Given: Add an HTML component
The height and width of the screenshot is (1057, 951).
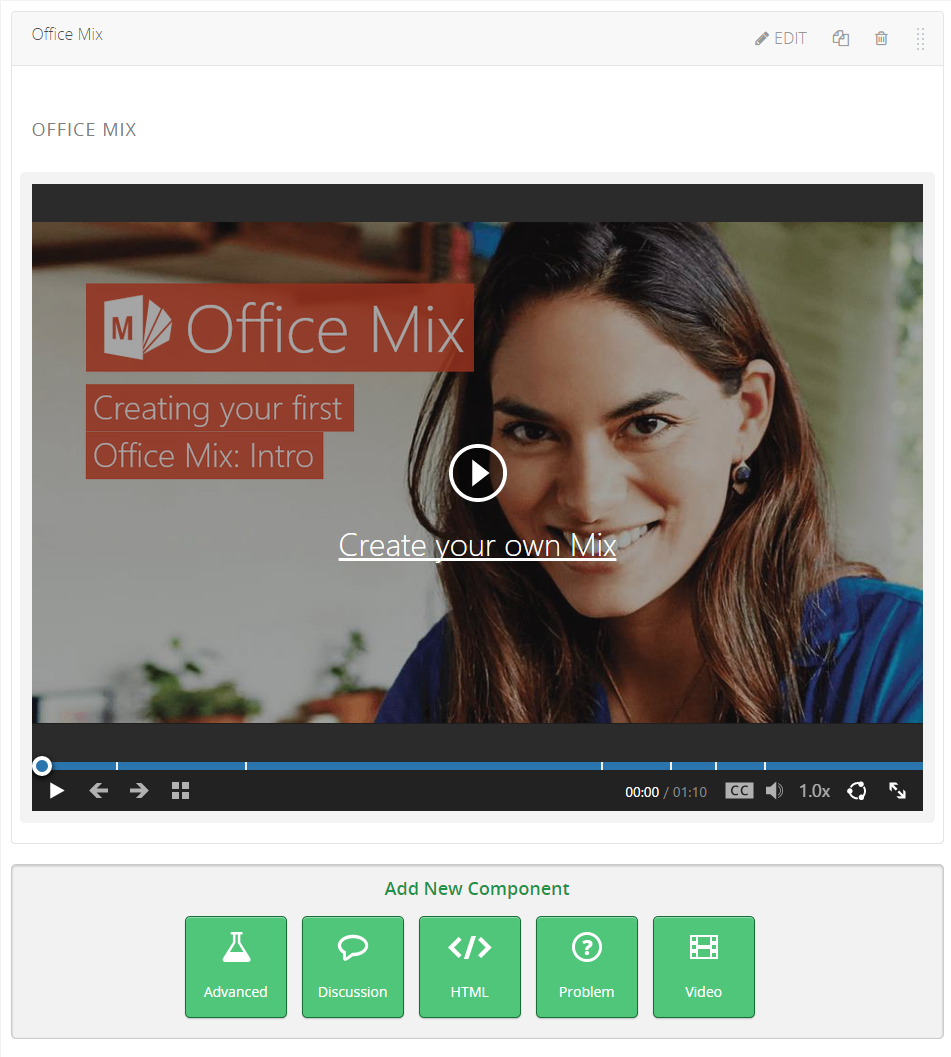Looking at the screenshot, I should 470,967.
